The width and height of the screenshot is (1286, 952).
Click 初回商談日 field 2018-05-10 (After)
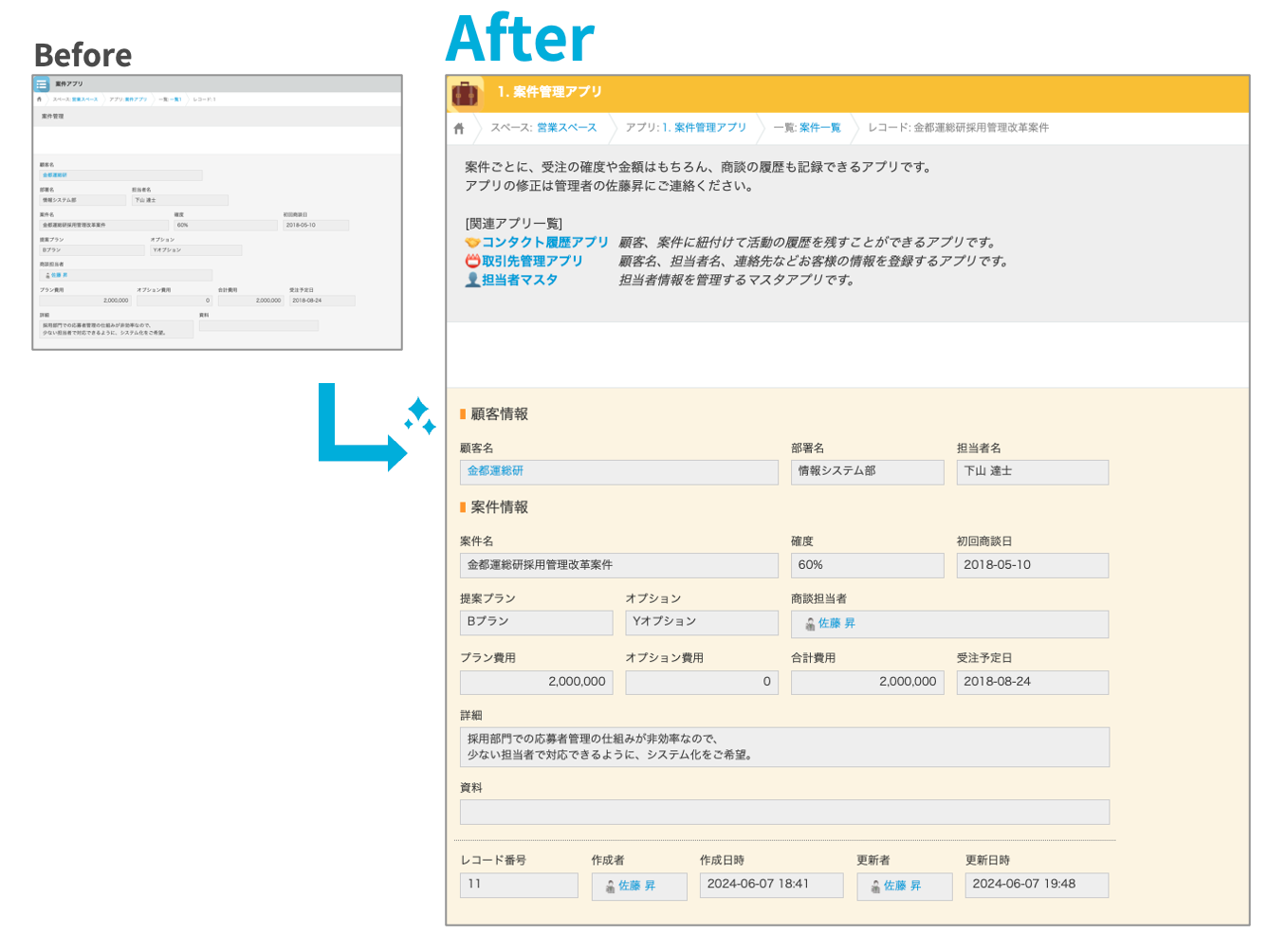[1033, 566]
